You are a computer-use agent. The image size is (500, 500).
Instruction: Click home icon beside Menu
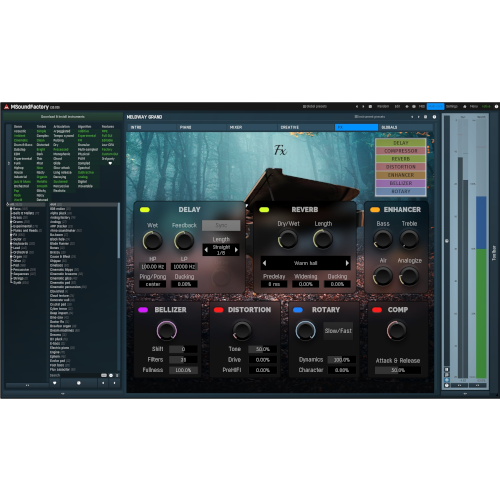coord(464,107)
